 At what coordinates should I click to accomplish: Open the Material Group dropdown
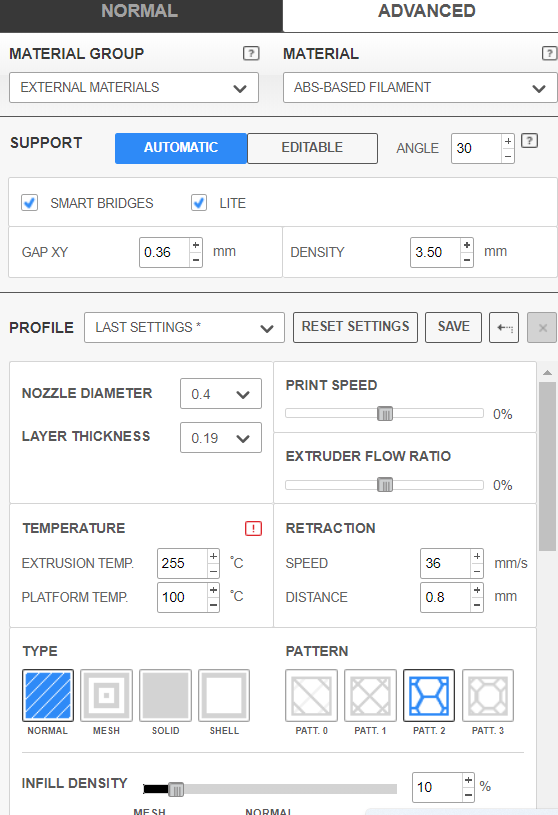pyautogui.click(x=134, y=87)
